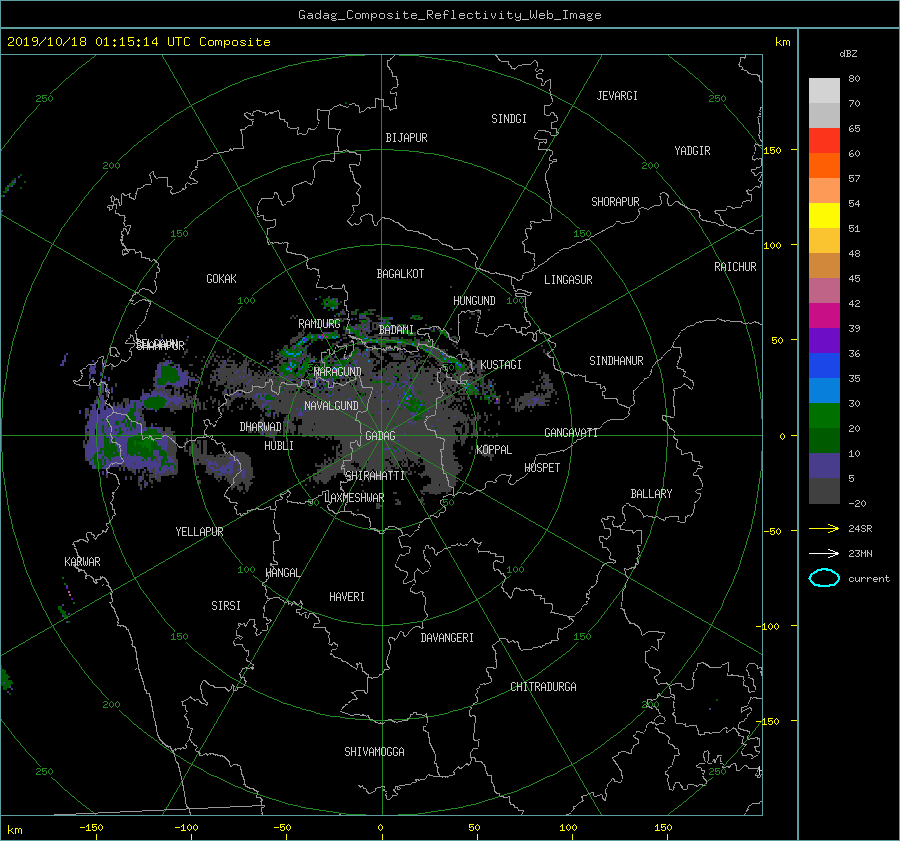Image resolution: width=900 pixels, height=841 pixels.
Task: Click the YADGIR city label
Action: coord(692,151)
